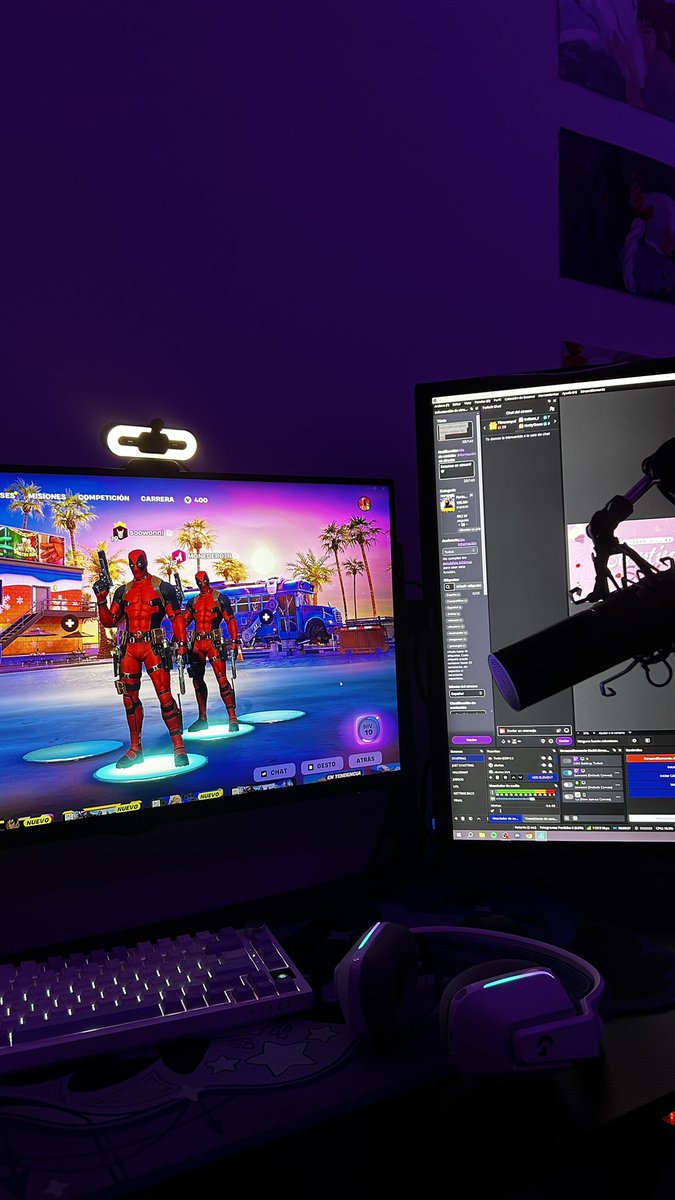Switch to the Transiciones de escena tab

click(541, 819)
